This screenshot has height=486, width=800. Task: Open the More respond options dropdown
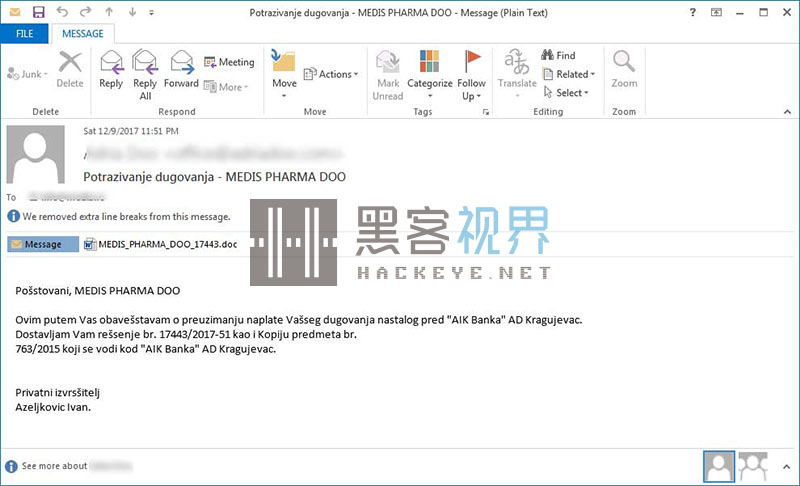tap(226, 87)
